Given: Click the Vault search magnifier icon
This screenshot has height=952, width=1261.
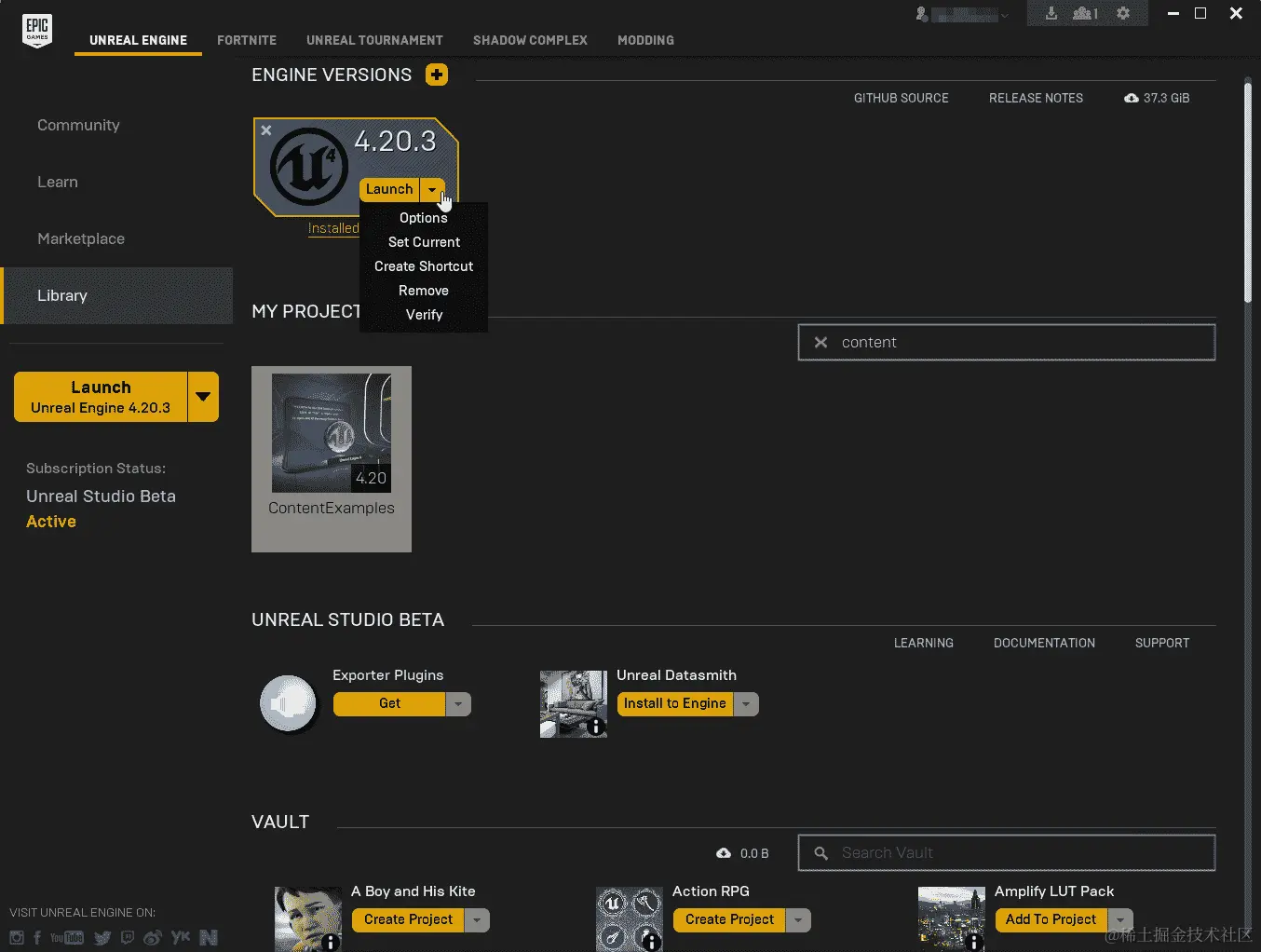Looking at the screenshot, I should [x=820, y=853].
